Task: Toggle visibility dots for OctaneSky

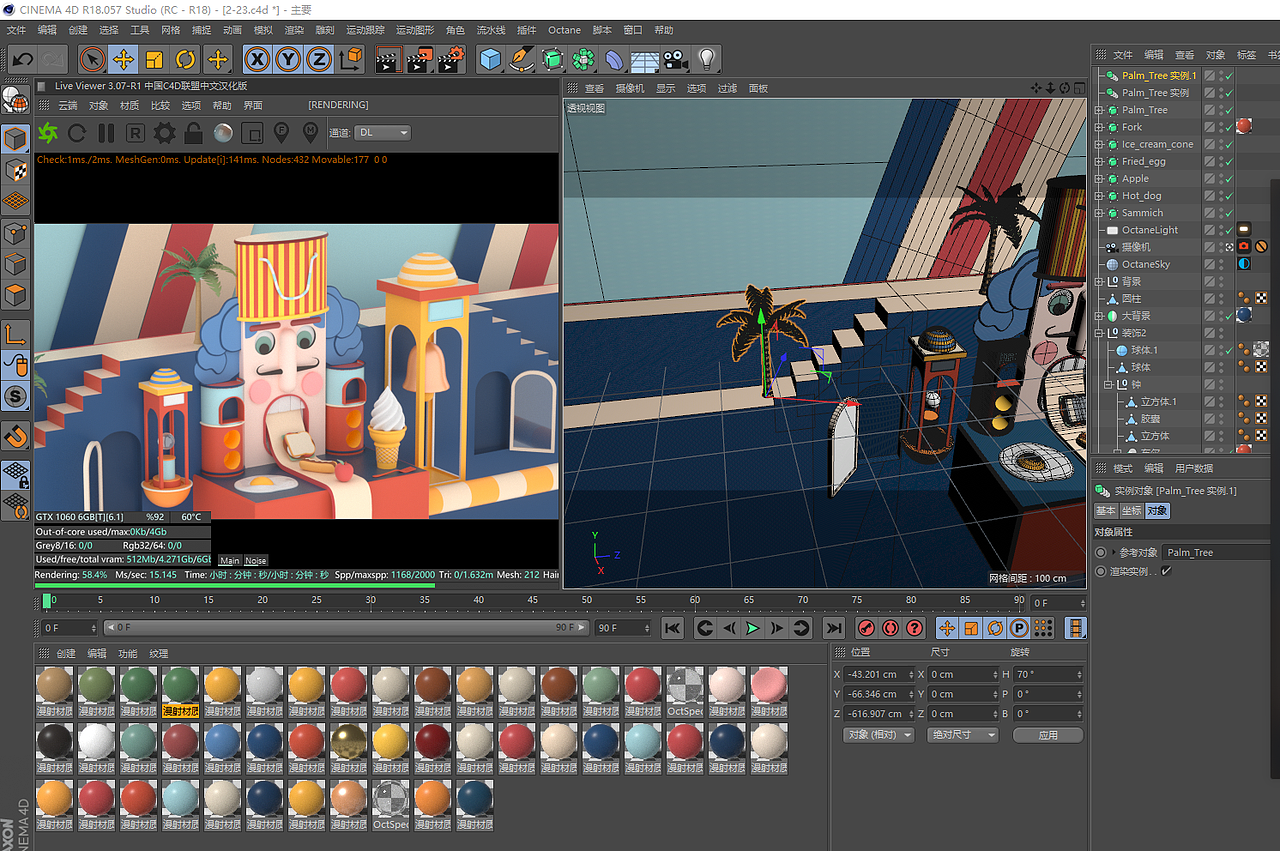Action: point(1221,264)
